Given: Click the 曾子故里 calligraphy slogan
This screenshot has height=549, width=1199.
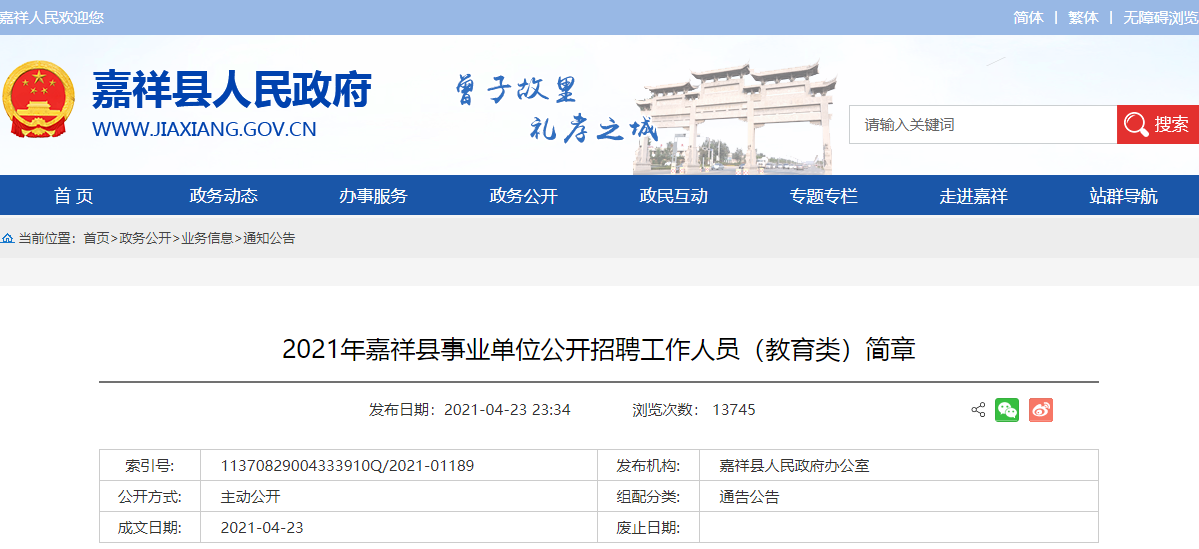Looking at the screenshot, I should pos(515,91).
